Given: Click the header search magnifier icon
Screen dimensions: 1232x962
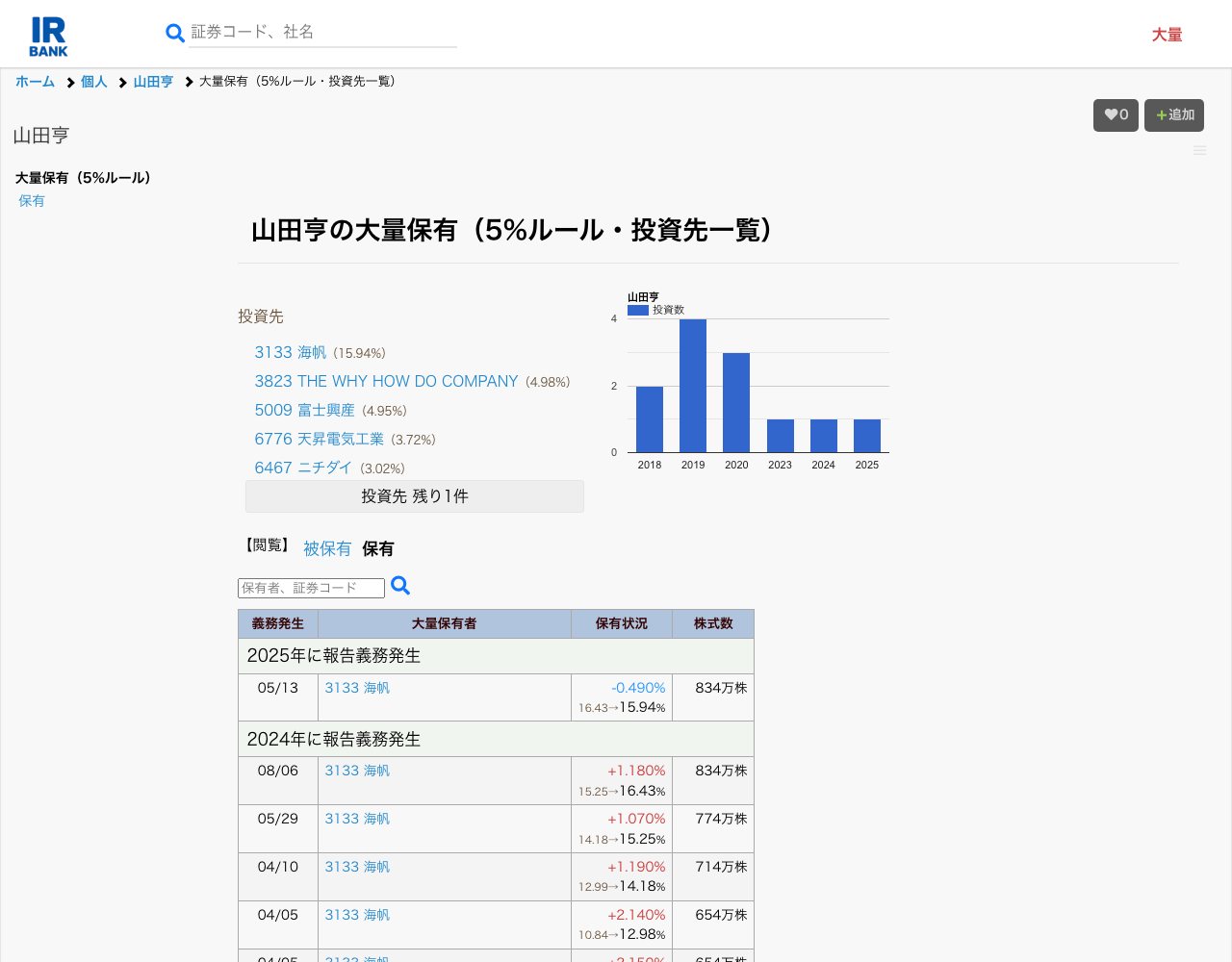Looking at the screenshot, I should click(x=175, y=34).
